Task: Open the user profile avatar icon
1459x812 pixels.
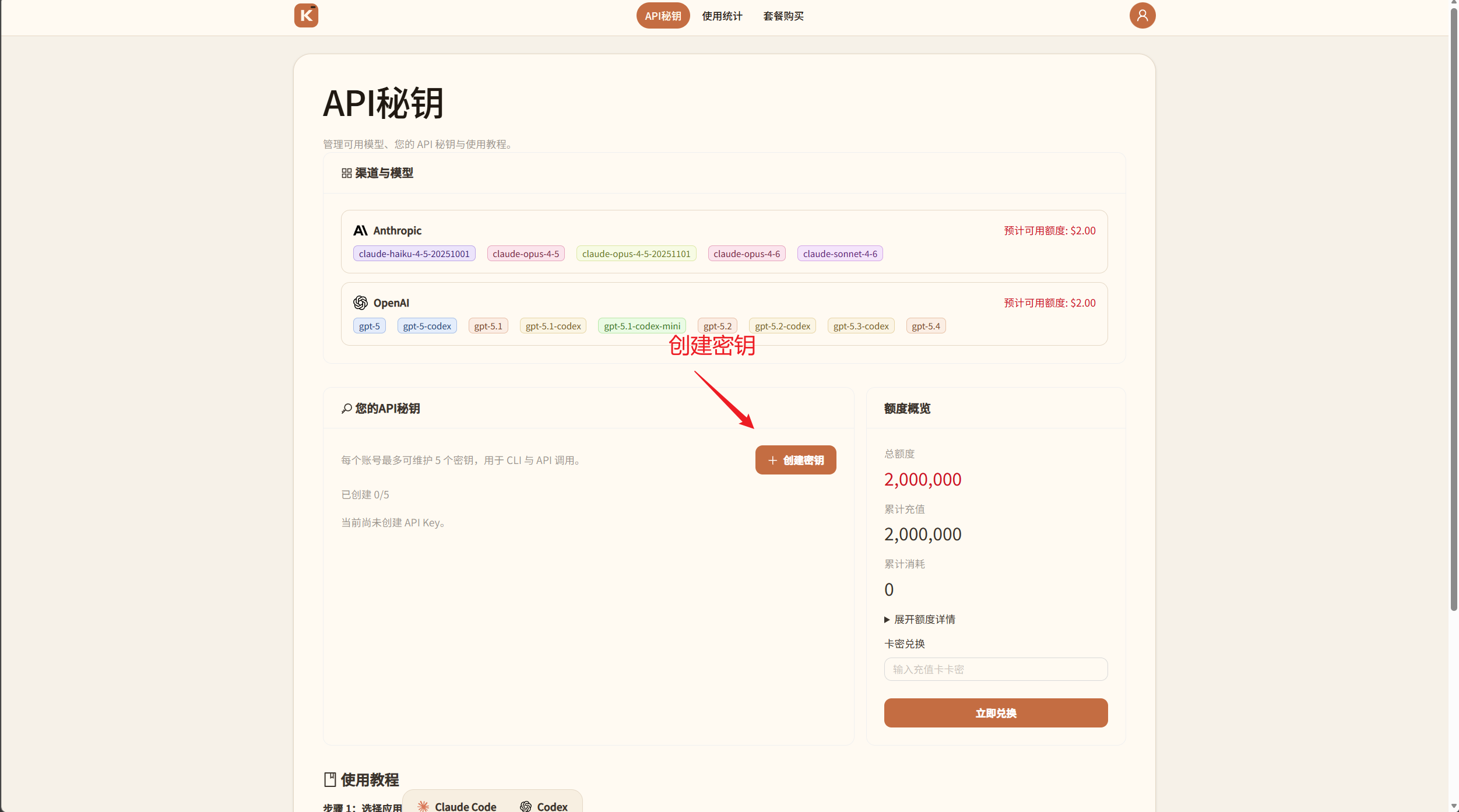Action: [x=1142, y=16]
